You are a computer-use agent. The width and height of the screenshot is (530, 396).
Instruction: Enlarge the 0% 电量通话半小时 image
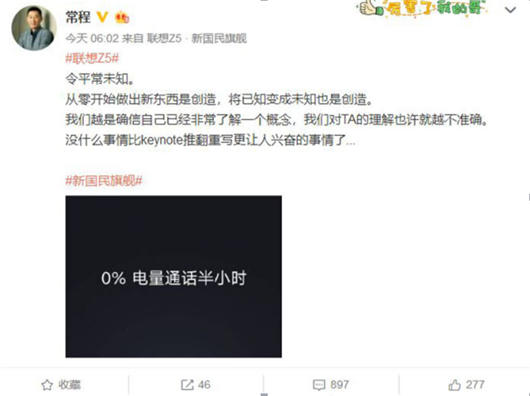pyautogui.click(x=173, y=276)
